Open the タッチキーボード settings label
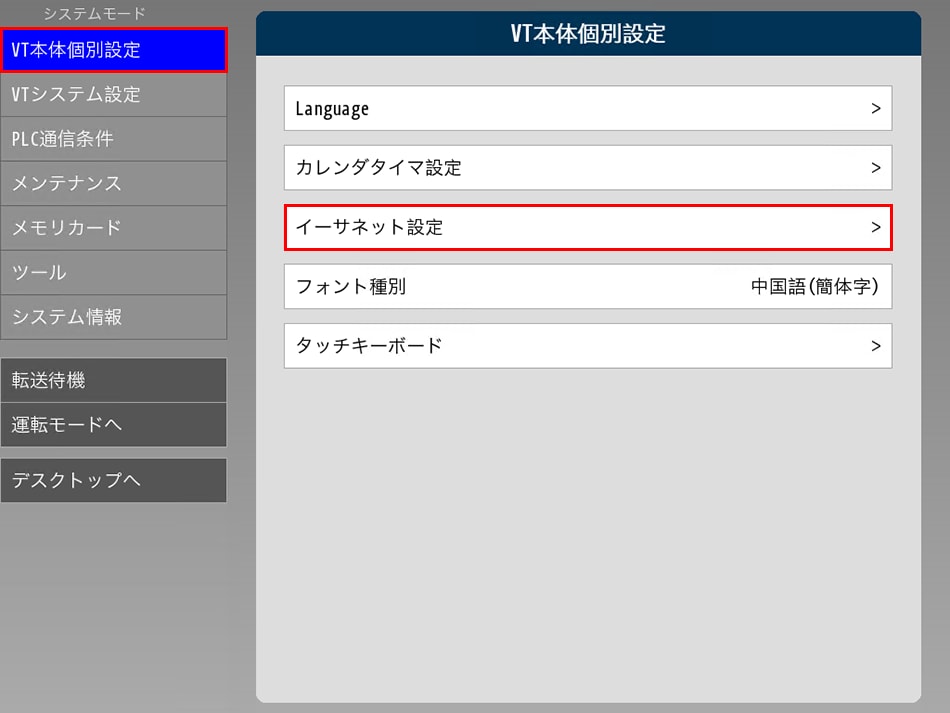The height and width of the screenshot is (713, 950). point(369,346)
